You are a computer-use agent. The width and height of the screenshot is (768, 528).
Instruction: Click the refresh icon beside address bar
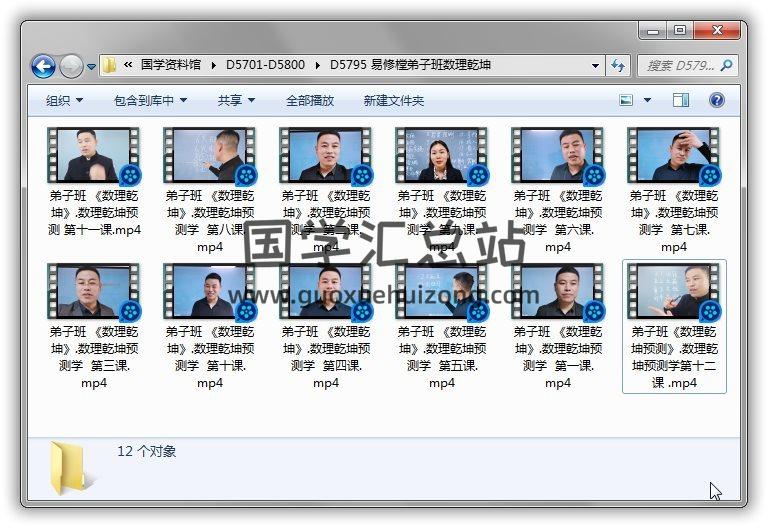(619, 66)
